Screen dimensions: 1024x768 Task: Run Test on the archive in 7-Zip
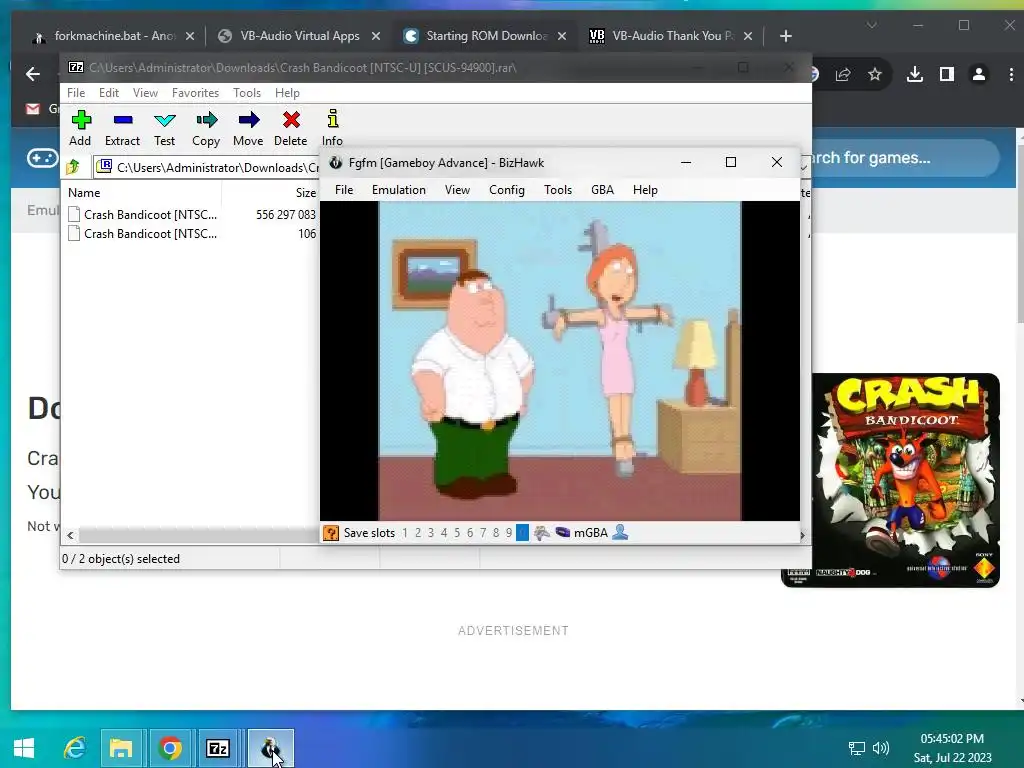(165, 128)
